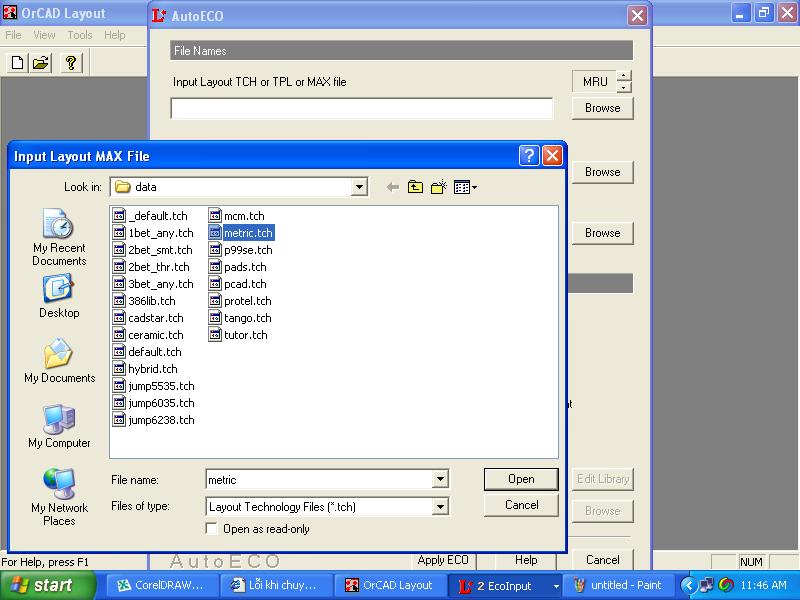Screen dimensions: 800x600
Task: Select jump5535.tch file
Action: [154, 386]
